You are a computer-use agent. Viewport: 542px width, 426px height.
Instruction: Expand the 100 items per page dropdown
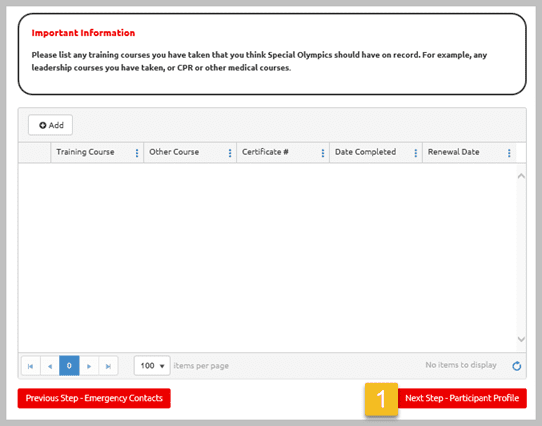click(152, 365)
